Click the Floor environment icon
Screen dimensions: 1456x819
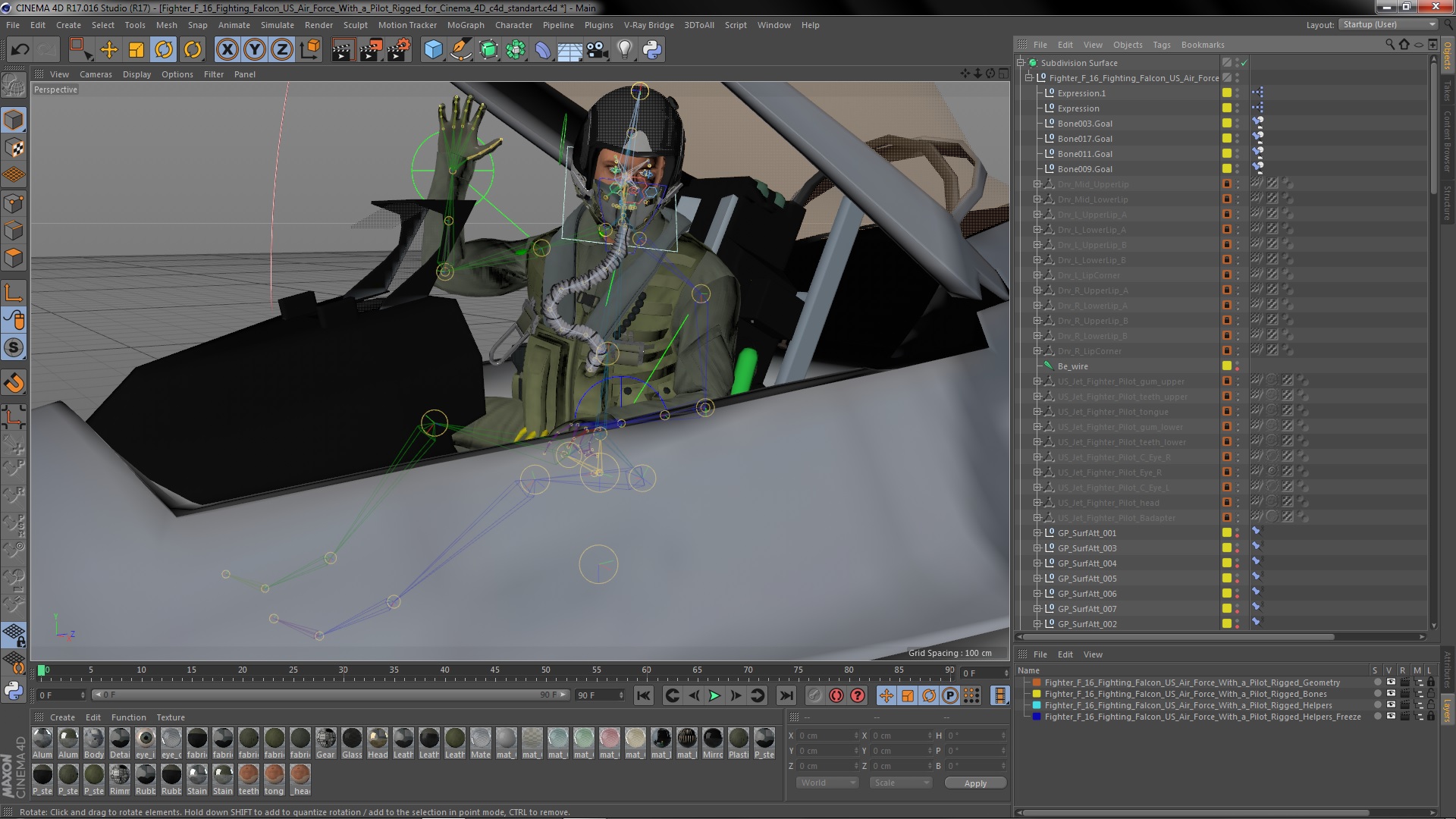[570, 50]
